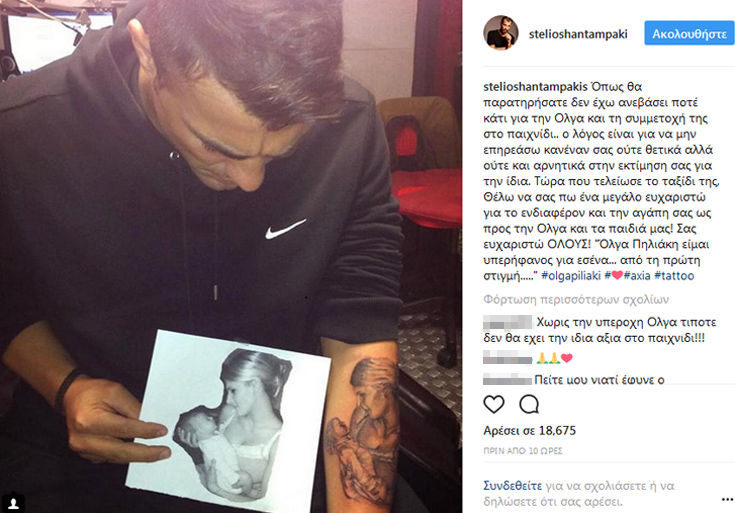735x513 pixels.
Task: Click the tagged people icon on photo
Action: click(x=13, y=503)
